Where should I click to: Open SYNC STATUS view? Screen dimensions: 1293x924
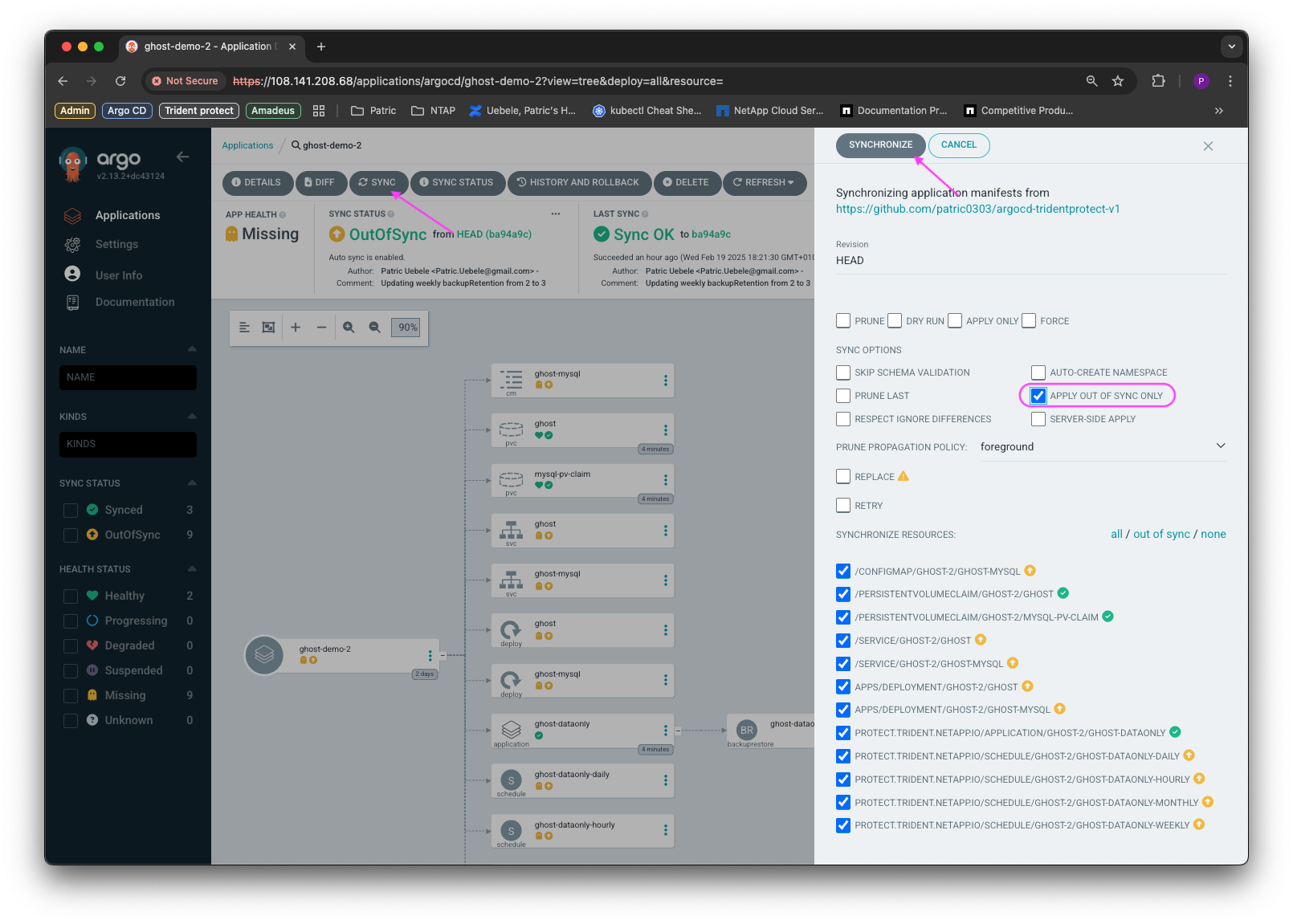(457, 182)
